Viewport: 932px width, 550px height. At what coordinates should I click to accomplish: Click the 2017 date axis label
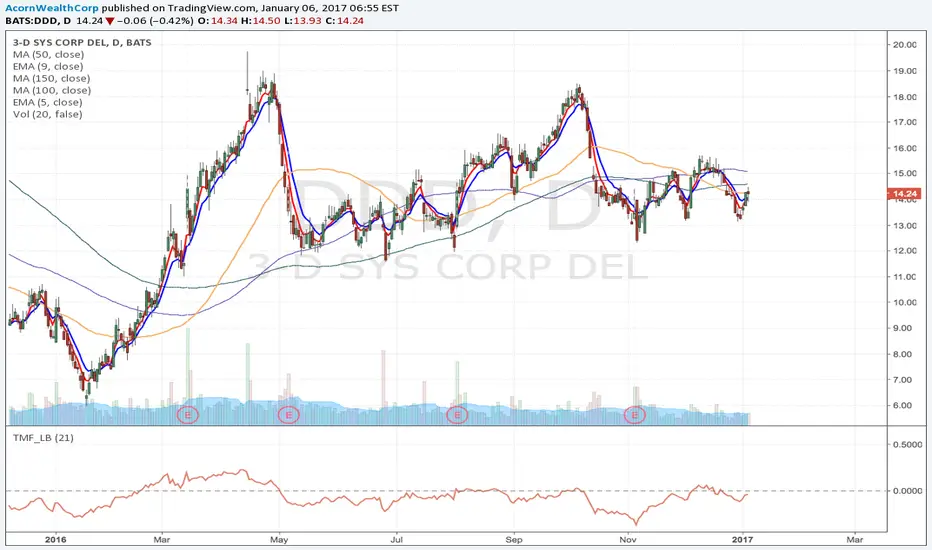[x=742, y=540]
